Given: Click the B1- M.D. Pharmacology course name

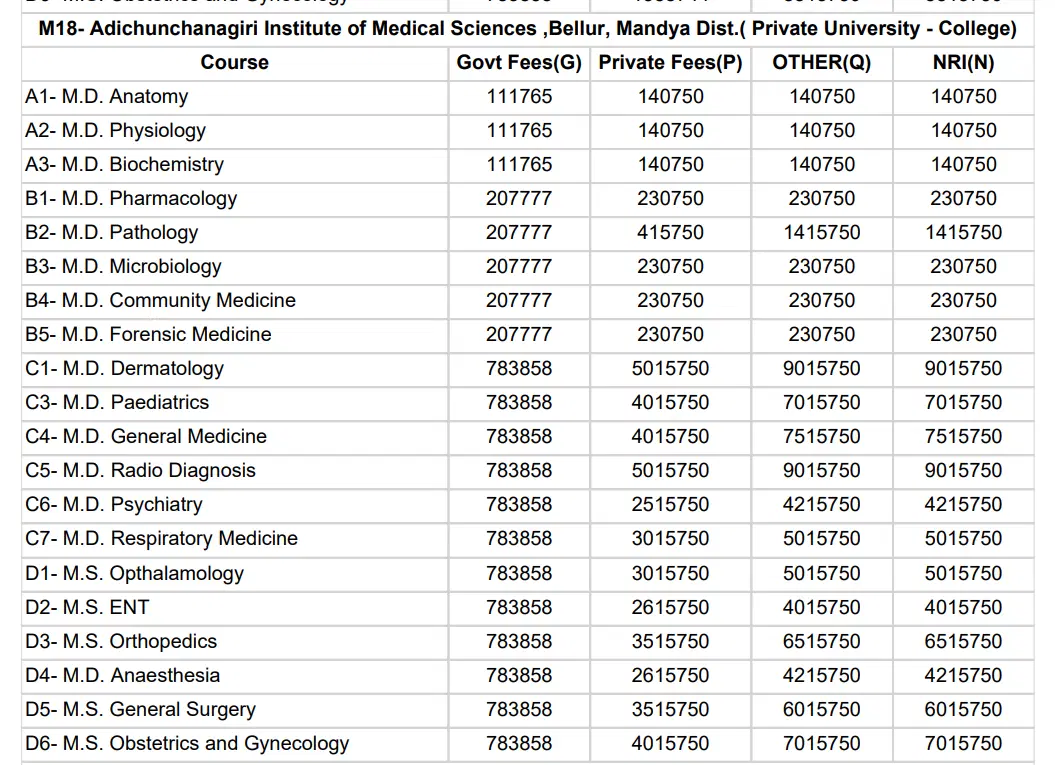Looking at the screenshot, I should pyautogui.click(x=131, y=199).
